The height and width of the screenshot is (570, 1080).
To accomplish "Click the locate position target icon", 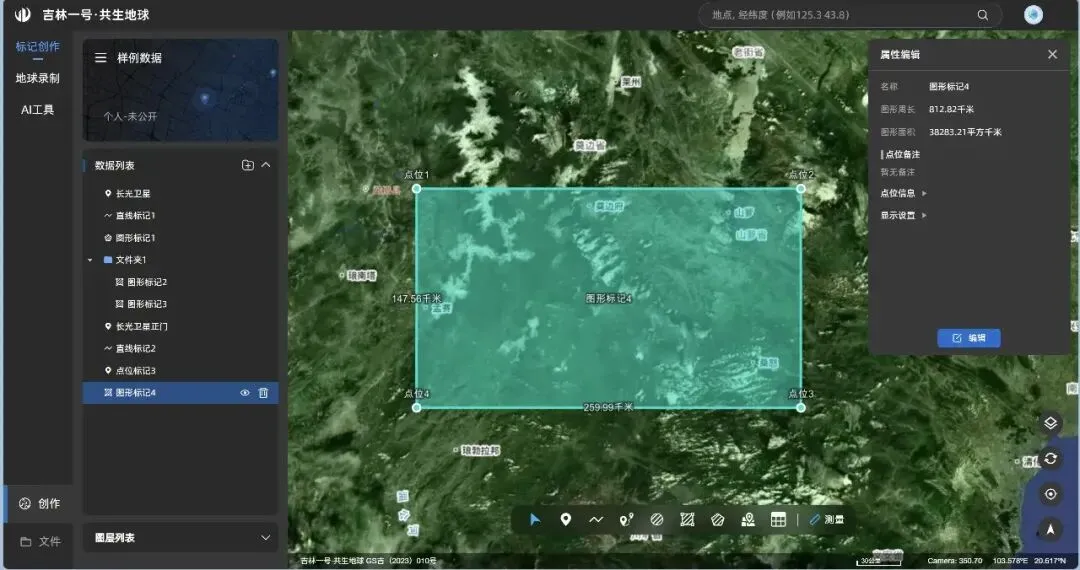I will [x=1050, y=494].
